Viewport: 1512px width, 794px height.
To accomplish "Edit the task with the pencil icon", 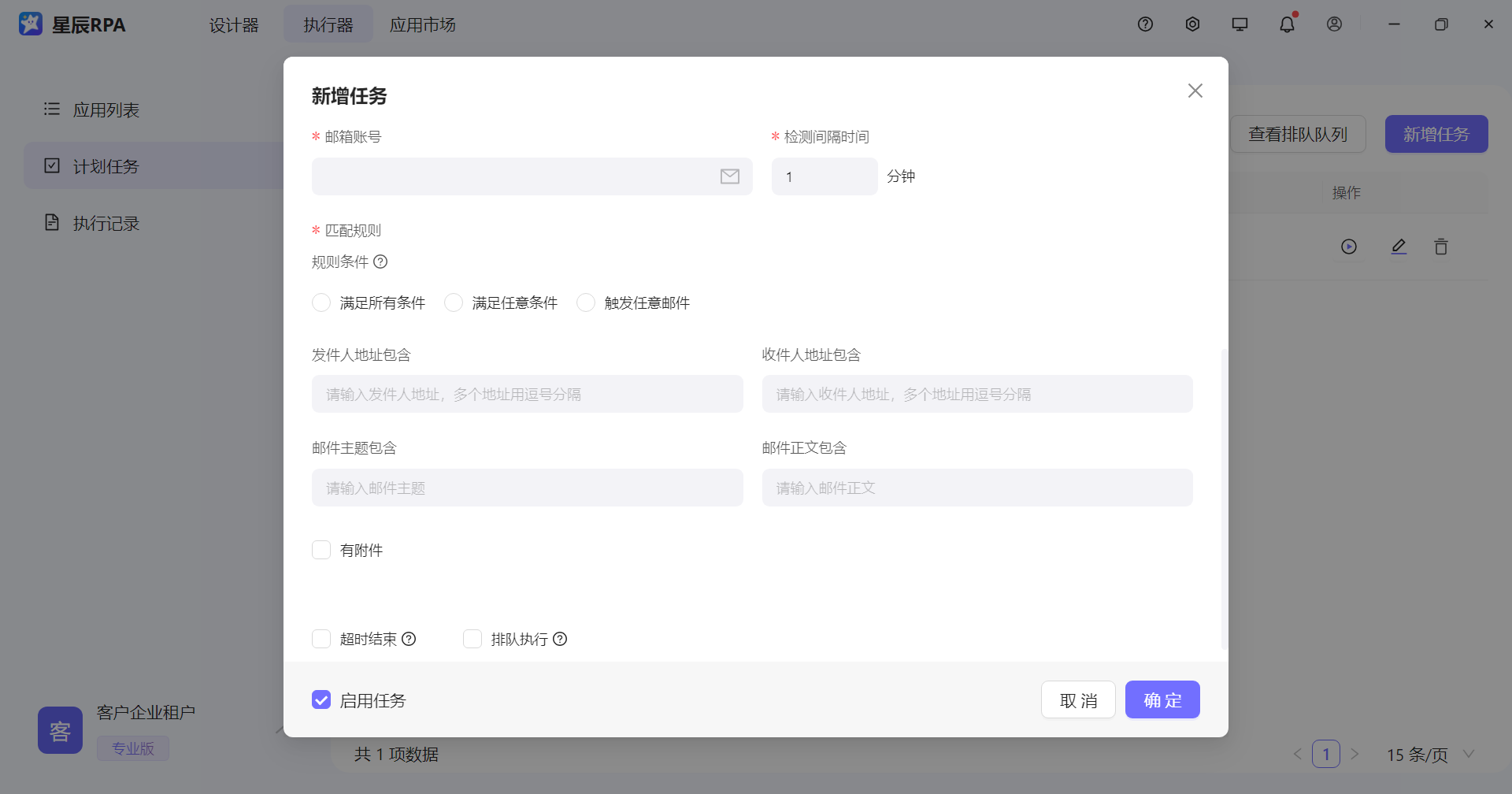I will tap(1399, 247).
